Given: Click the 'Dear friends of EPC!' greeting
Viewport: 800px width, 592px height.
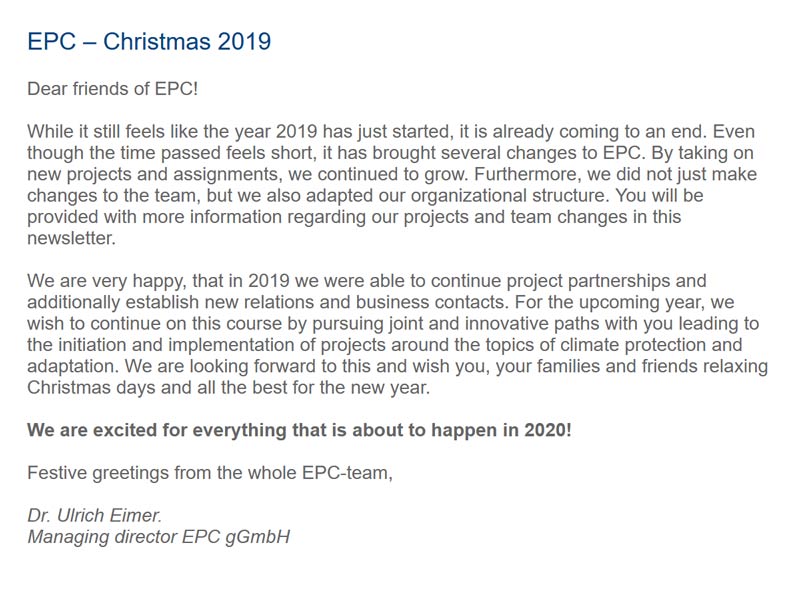Looking at the screenshot, I should point(113,89).
